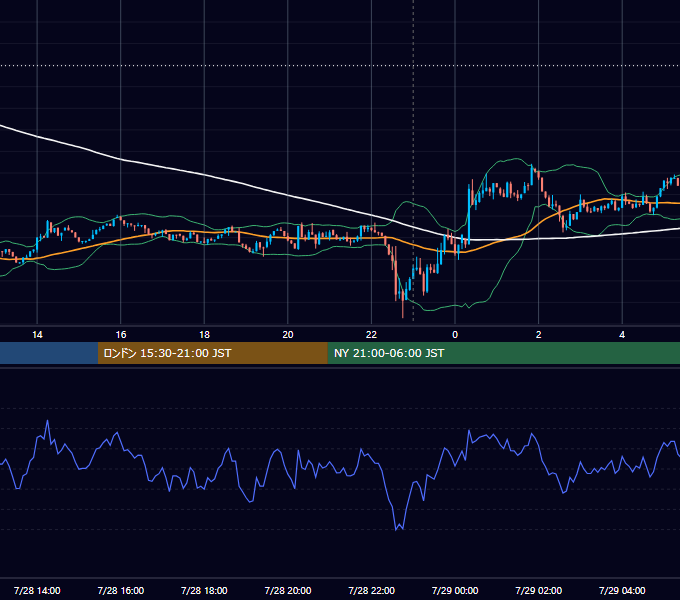Select the 7/28 14:00 time label

[x=37, y=590]
